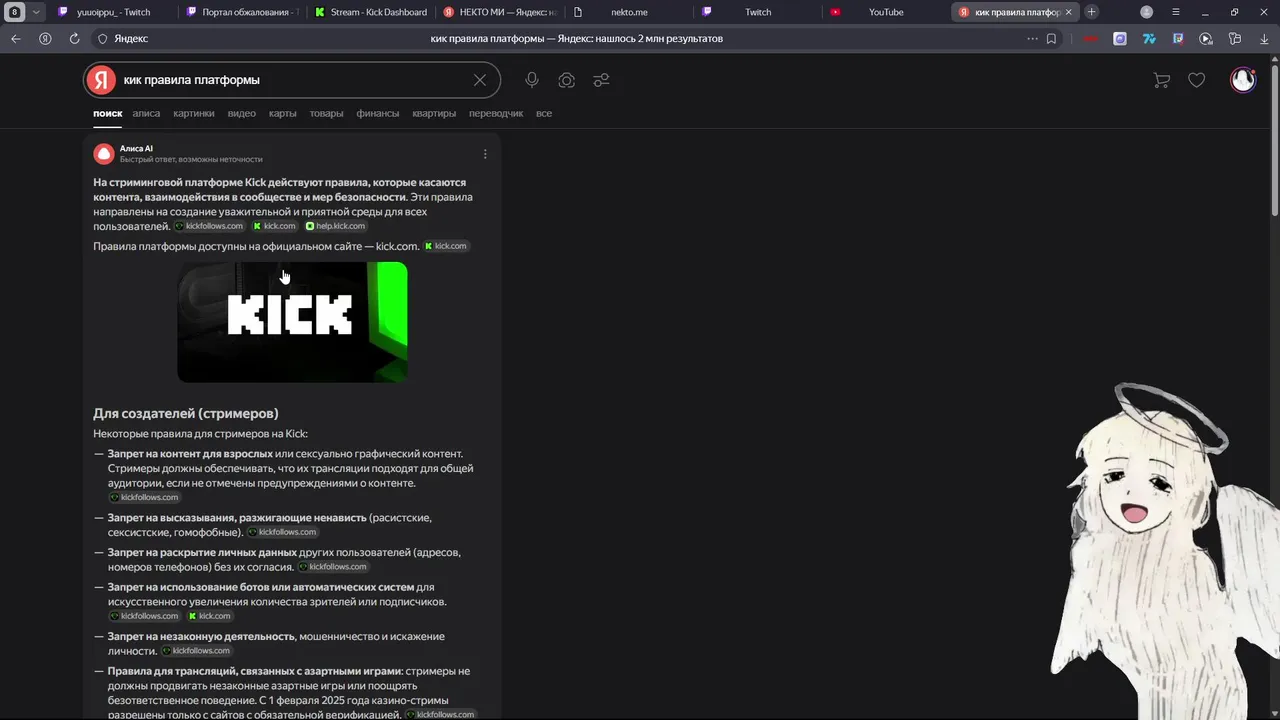This screenshot has width=1280, height=720.
Task: Click the Алиса AI red logo icon
Action: tap(104, 154)
